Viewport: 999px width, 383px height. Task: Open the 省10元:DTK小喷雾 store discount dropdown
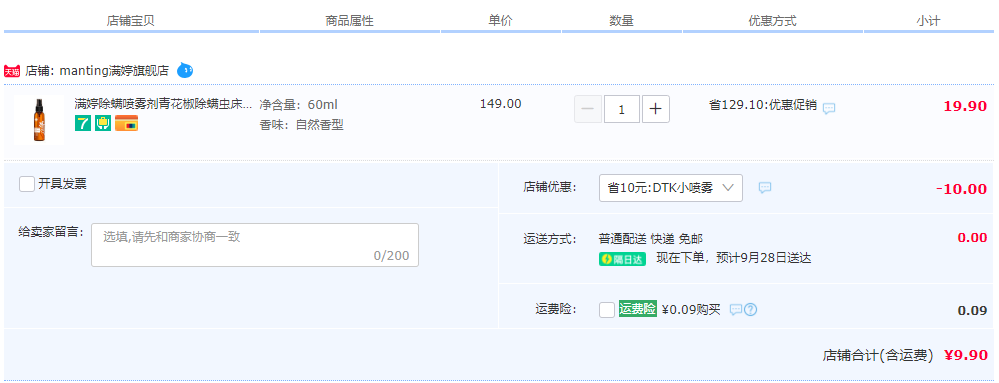pyautogui.click(x=671, y=188)
